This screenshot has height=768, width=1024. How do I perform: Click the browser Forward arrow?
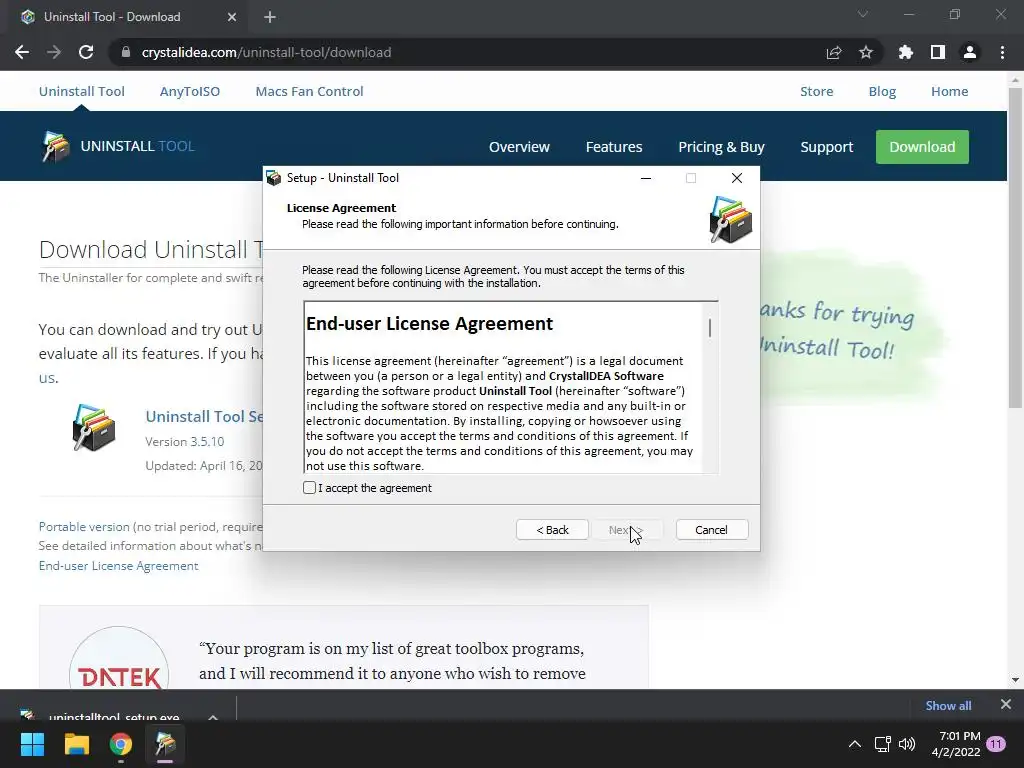54,52
